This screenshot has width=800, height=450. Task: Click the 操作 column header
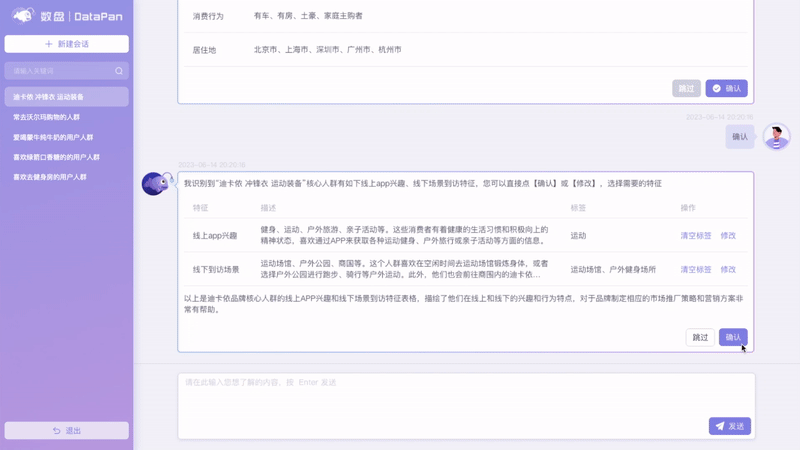(x=688, y=208)
